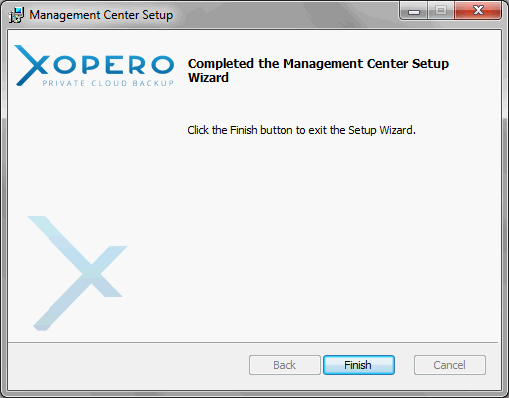The height and width of the screenshot is (398, 509).
Task: Click the letter P in the Xopero logo
Action: pyautogui.click(x=91, y=65)
